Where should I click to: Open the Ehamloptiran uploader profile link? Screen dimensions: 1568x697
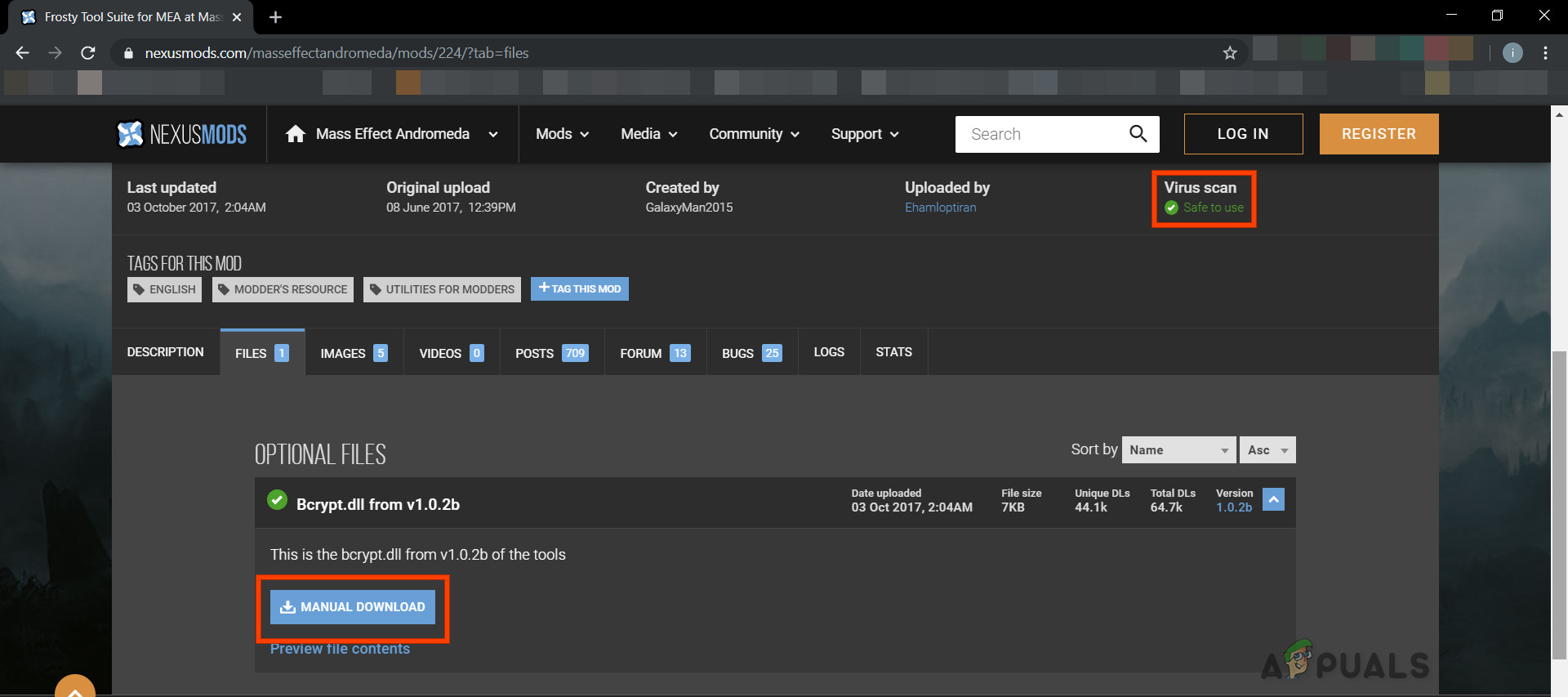coord(940,208)
